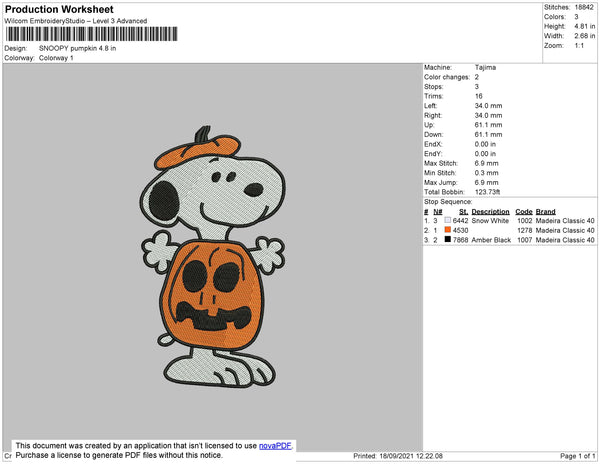600x464 pixels.
Task: Click the 'Amber Black' description cell
Action: [x=491, y=240]
